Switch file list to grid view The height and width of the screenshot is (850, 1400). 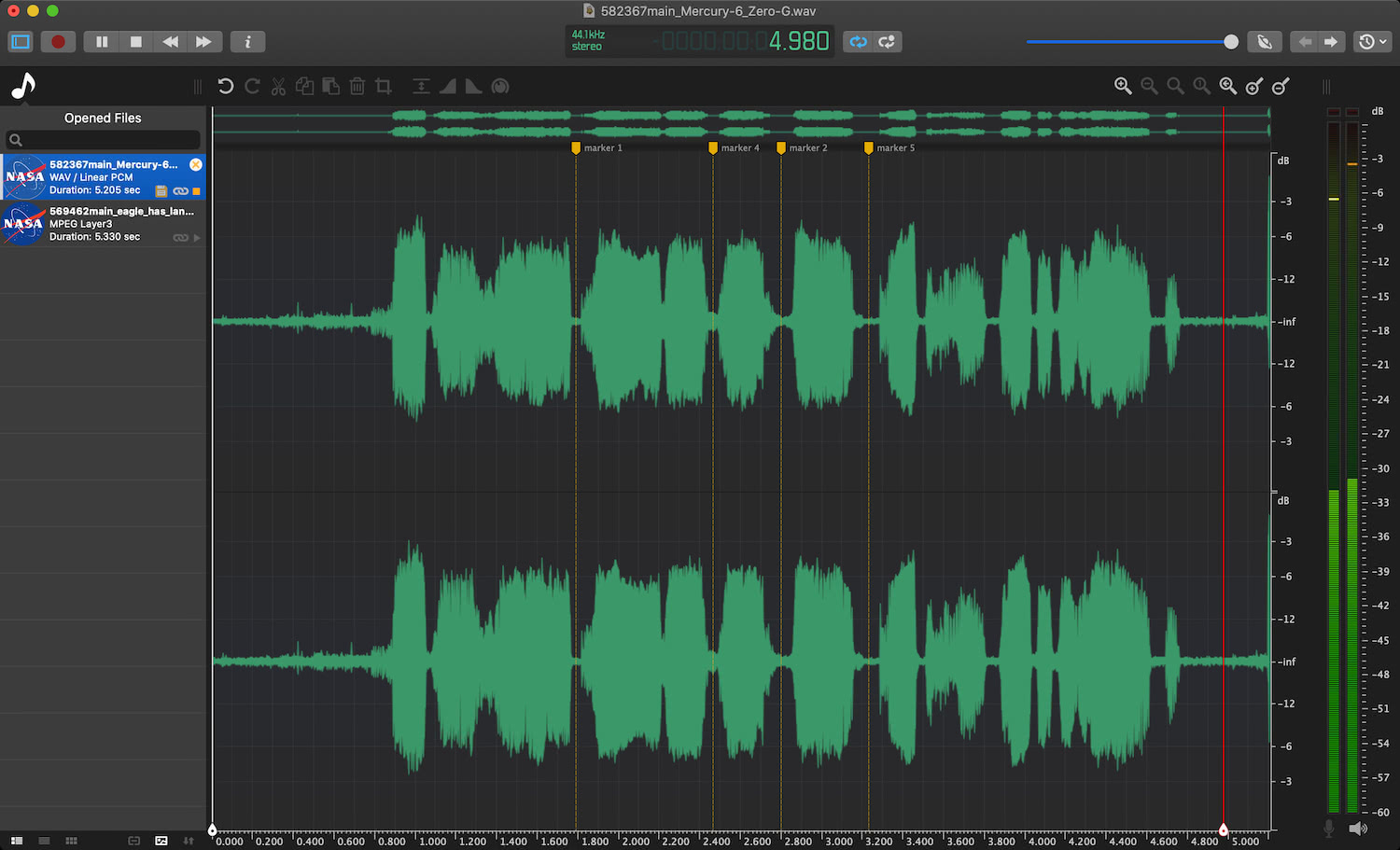click(x=71, y=841)
